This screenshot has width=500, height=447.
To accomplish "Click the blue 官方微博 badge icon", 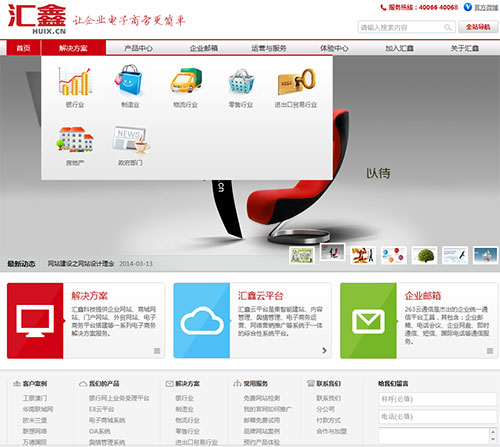I will coord(468,7).
